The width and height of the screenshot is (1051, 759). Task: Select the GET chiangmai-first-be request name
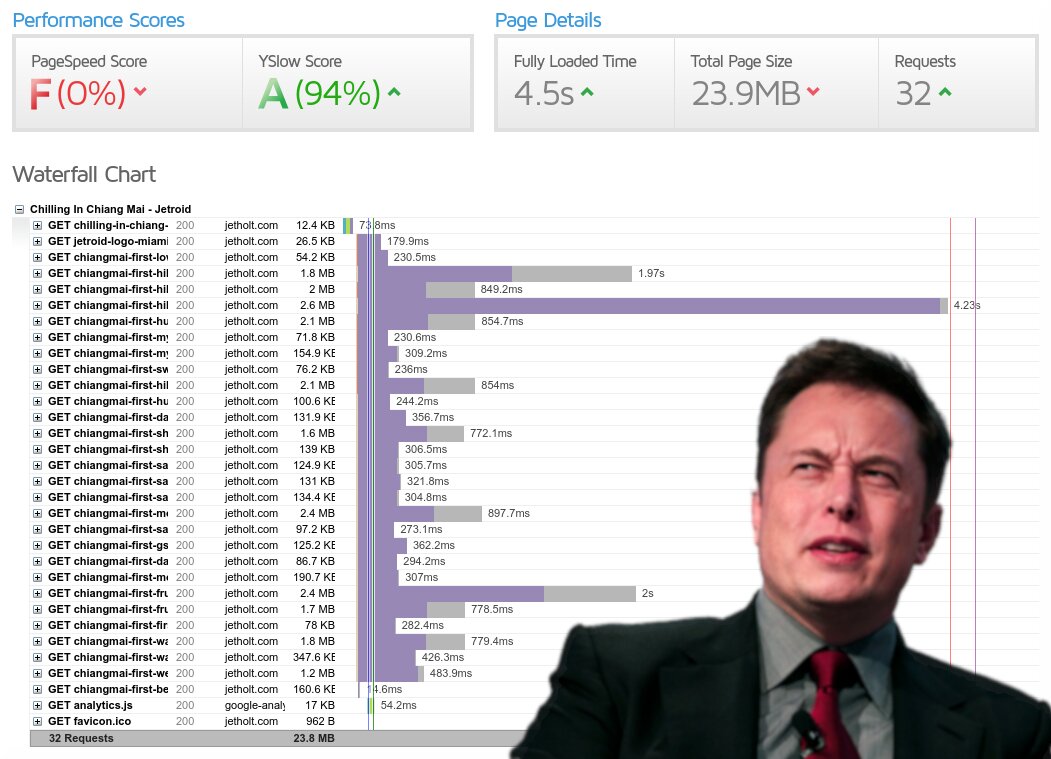108,690
